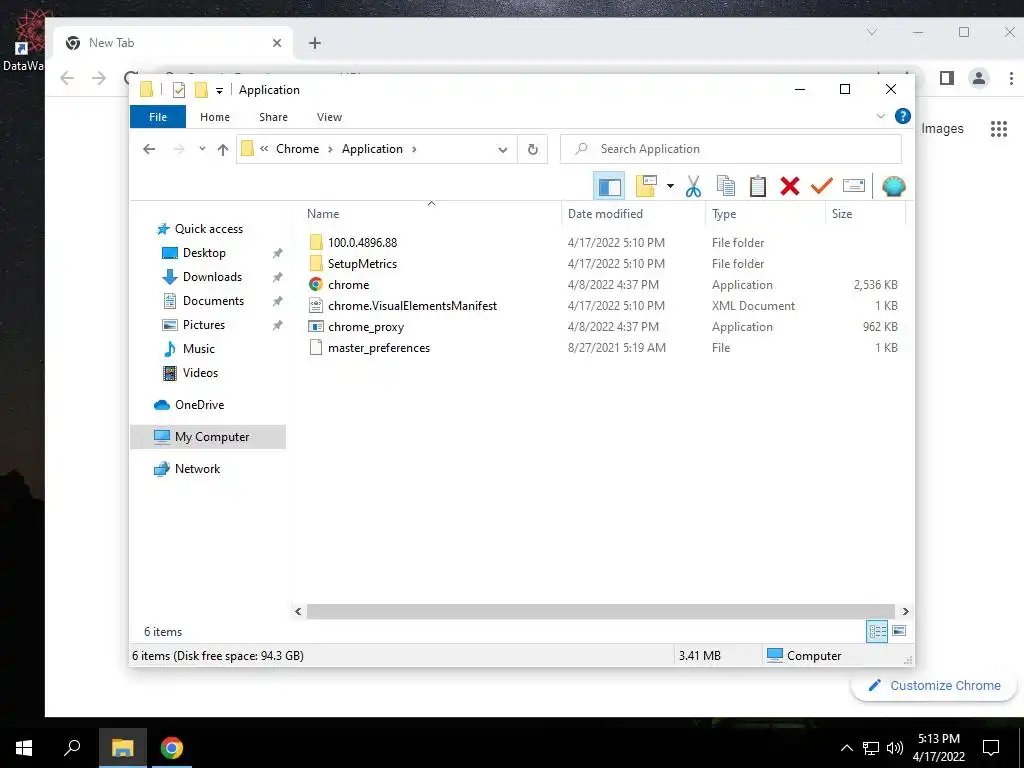Open Downloads in navigation pane
Viewport: 1024px width, 768px height.
(212, 277)
